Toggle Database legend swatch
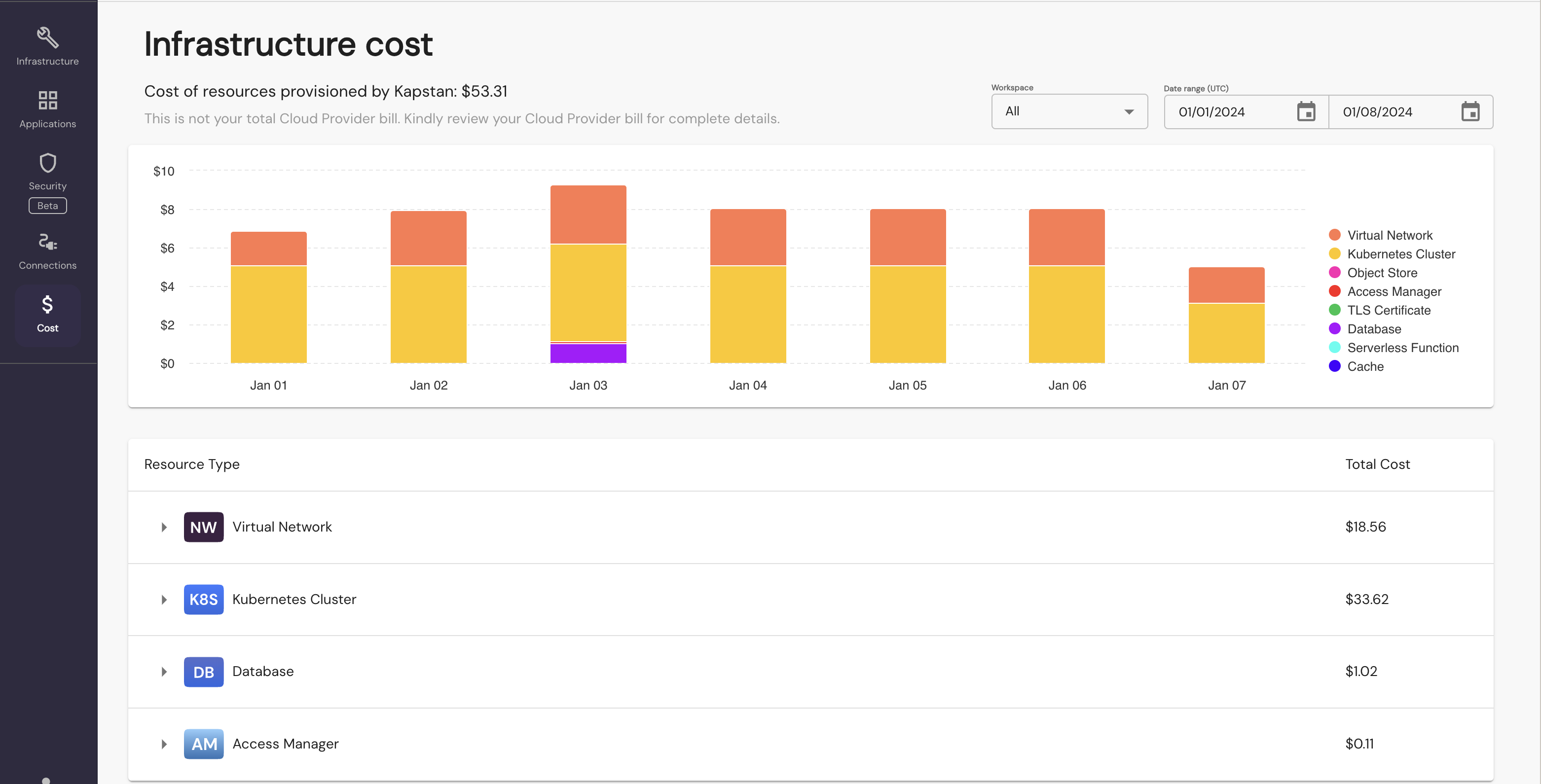Screen dimensions: 1541x784 click(1335, 329)
